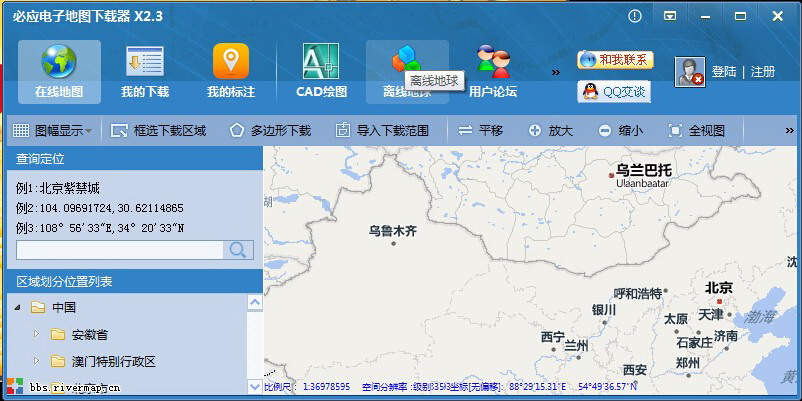The image size is (802, 401).
Task: Select 框选下载区域 rectangle download tool
Action: coord(159,131)
